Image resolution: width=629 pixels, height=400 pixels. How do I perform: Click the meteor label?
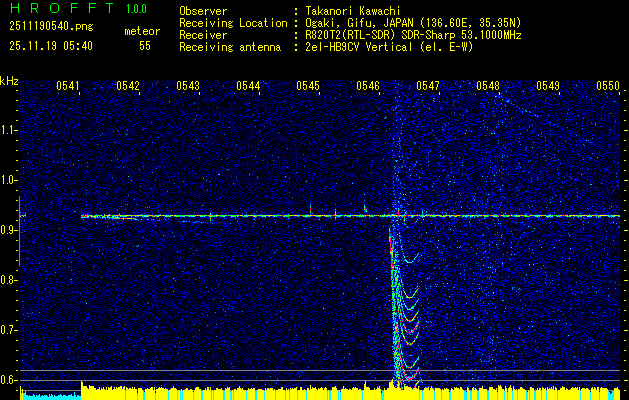tap(142, 31)
